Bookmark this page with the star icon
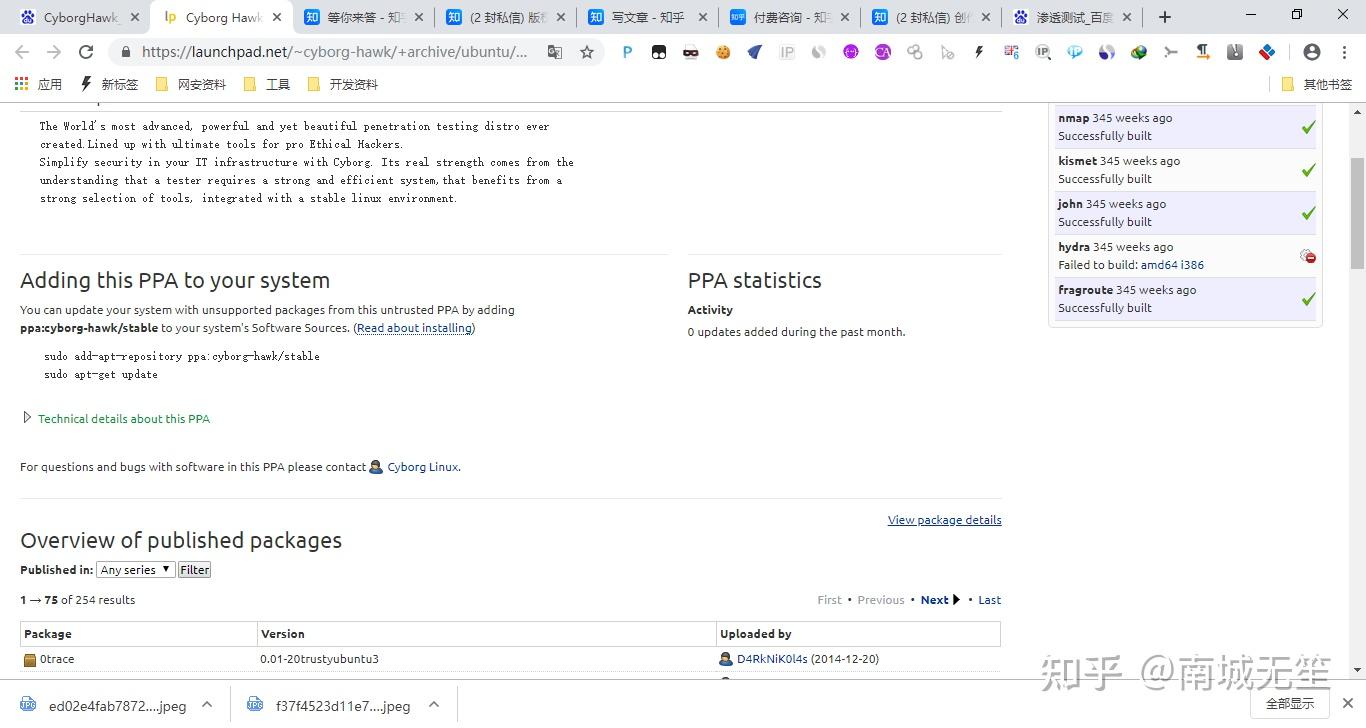The image size is (1366, 728). point(587,52)
